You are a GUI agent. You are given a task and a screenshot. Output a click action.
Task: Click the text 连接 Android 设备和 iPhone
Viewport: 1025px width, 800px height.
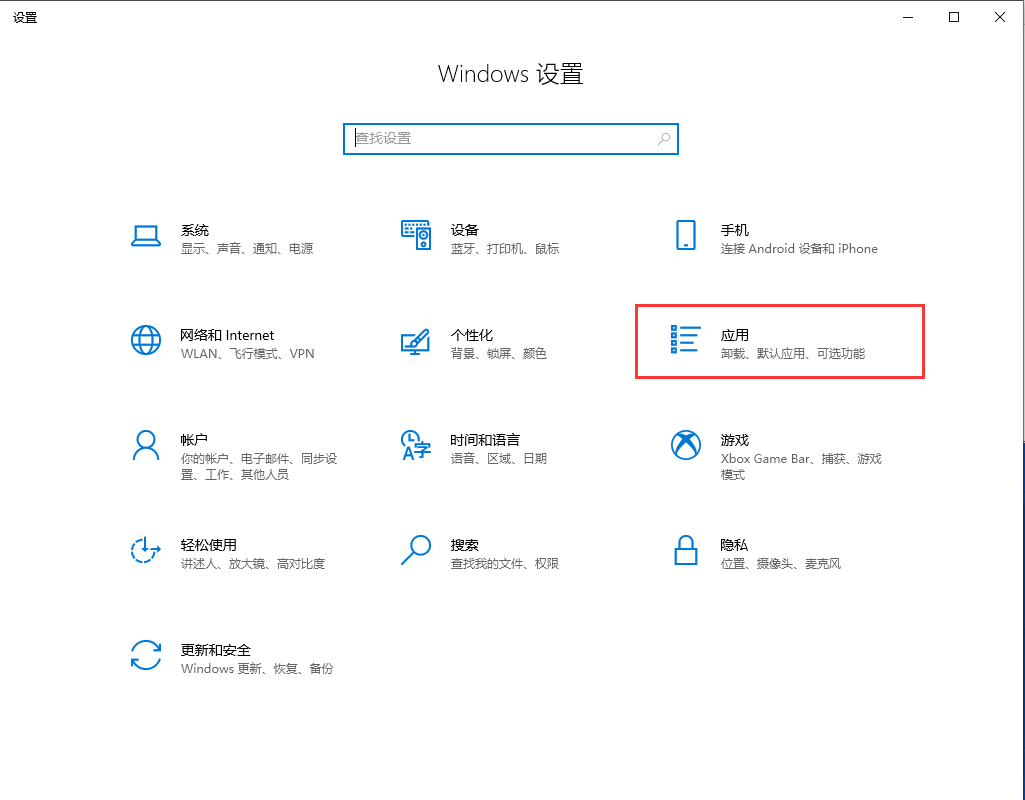point(799,248)
